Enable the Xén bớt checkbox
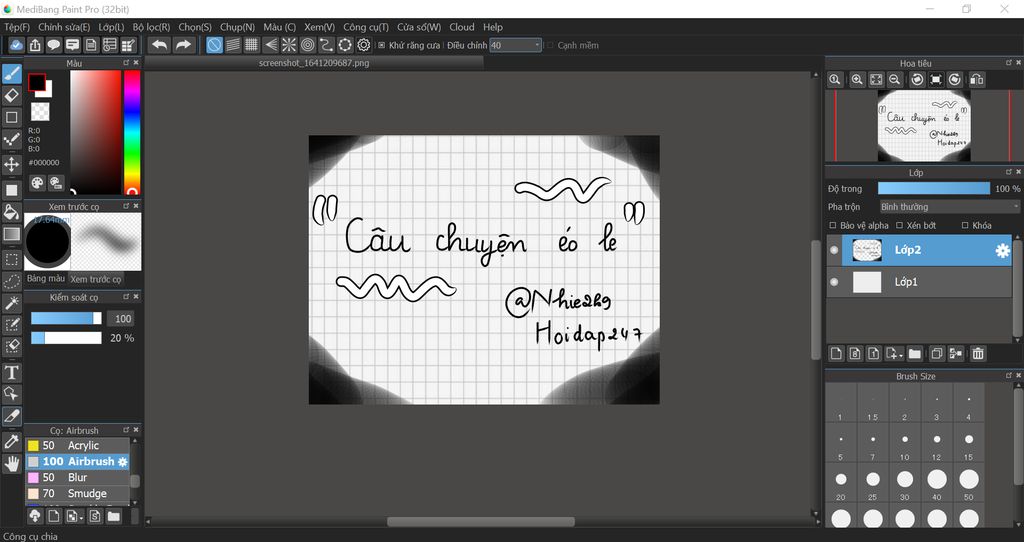The height and width of the screenshot is (542, 1024). (x=899, y=225)
